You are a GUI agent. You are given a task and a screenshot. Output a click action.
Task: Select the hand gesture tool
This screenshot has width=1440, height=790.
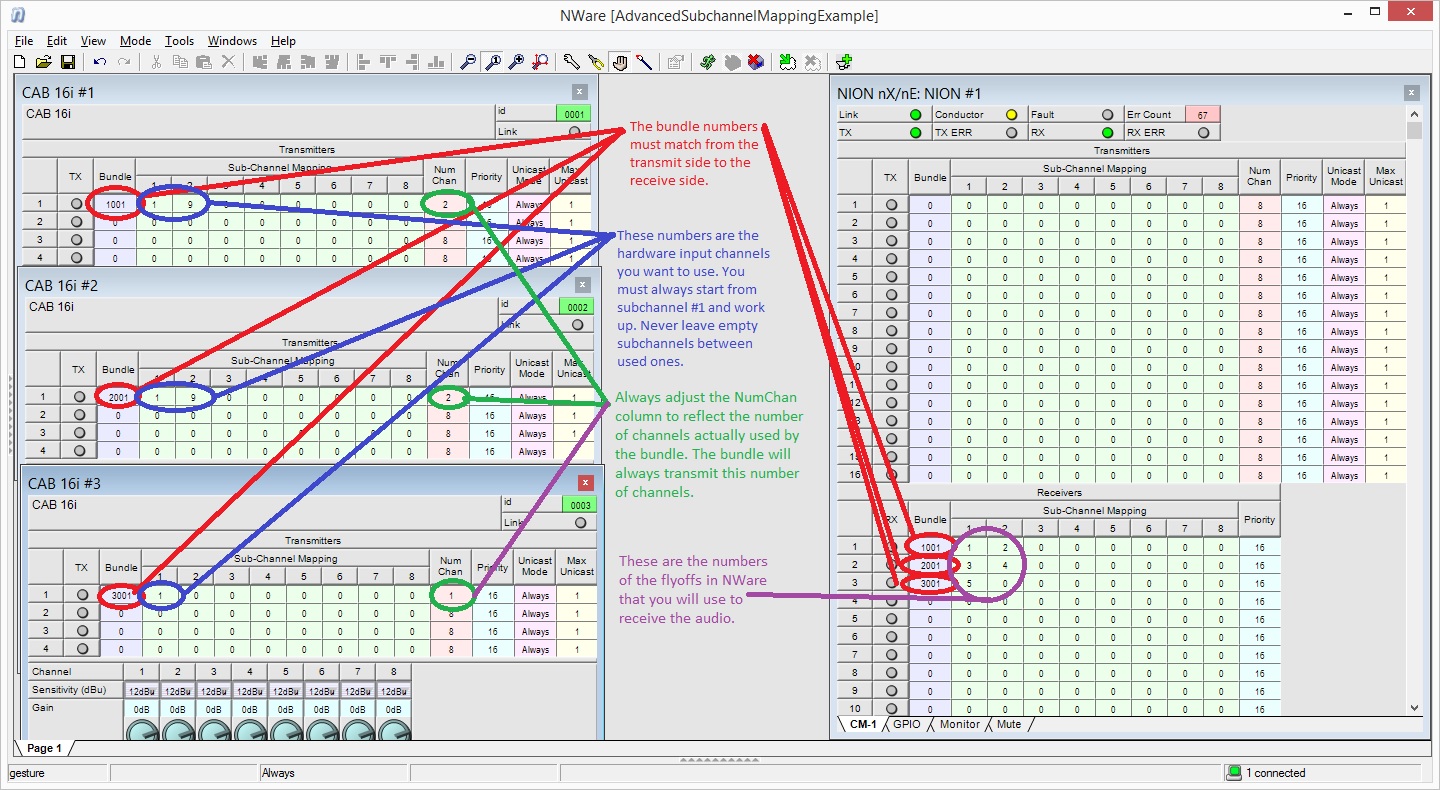620,62
